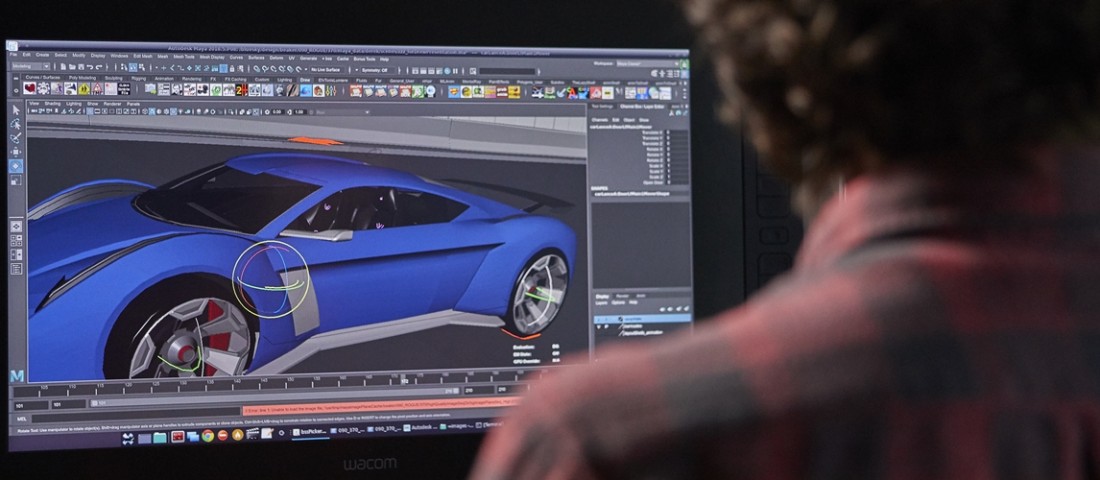
Task: Open the shelf tab switcher icon above gear
Action: [17, 78]
